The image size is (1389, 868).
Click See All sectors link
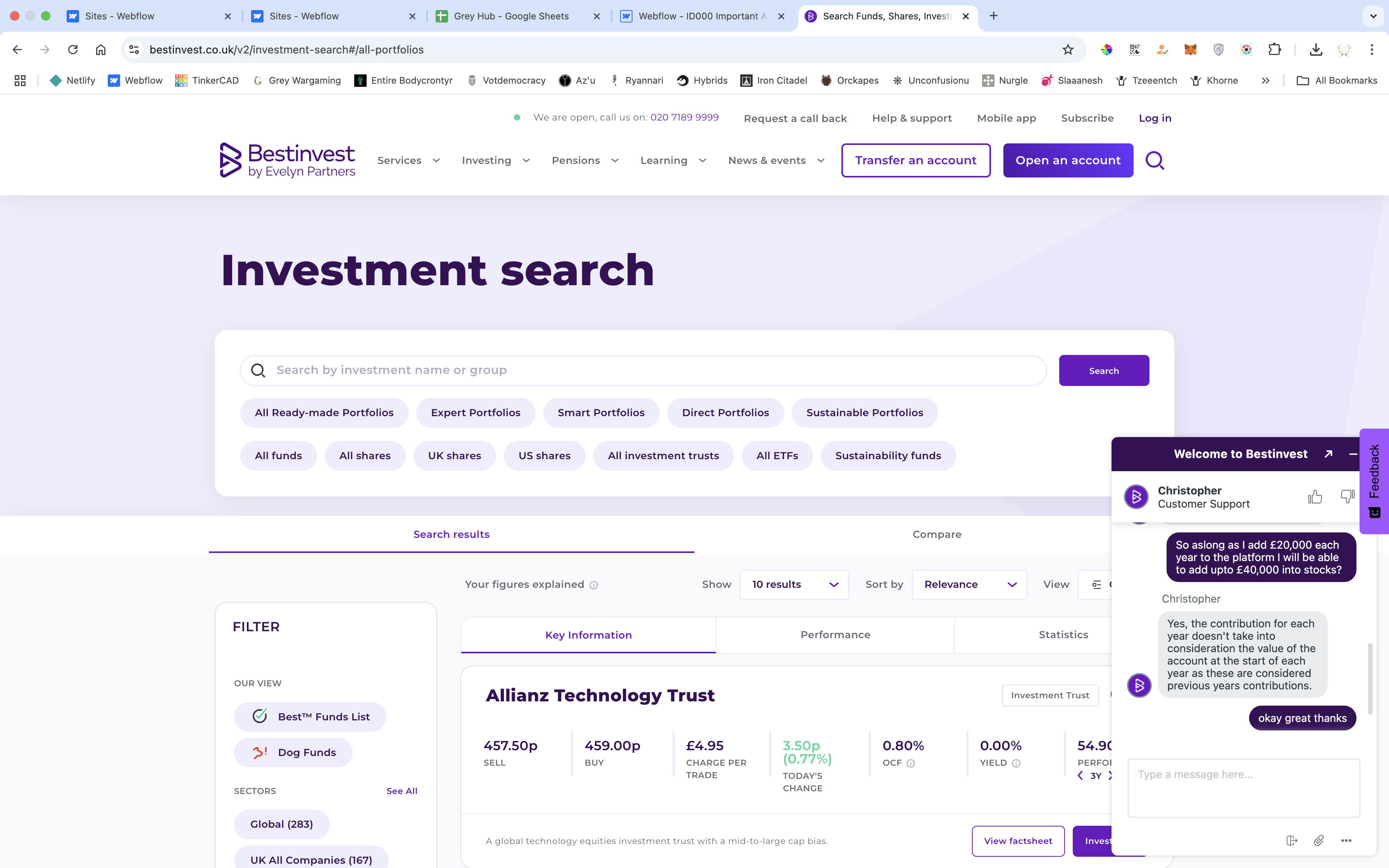point(401,791)
